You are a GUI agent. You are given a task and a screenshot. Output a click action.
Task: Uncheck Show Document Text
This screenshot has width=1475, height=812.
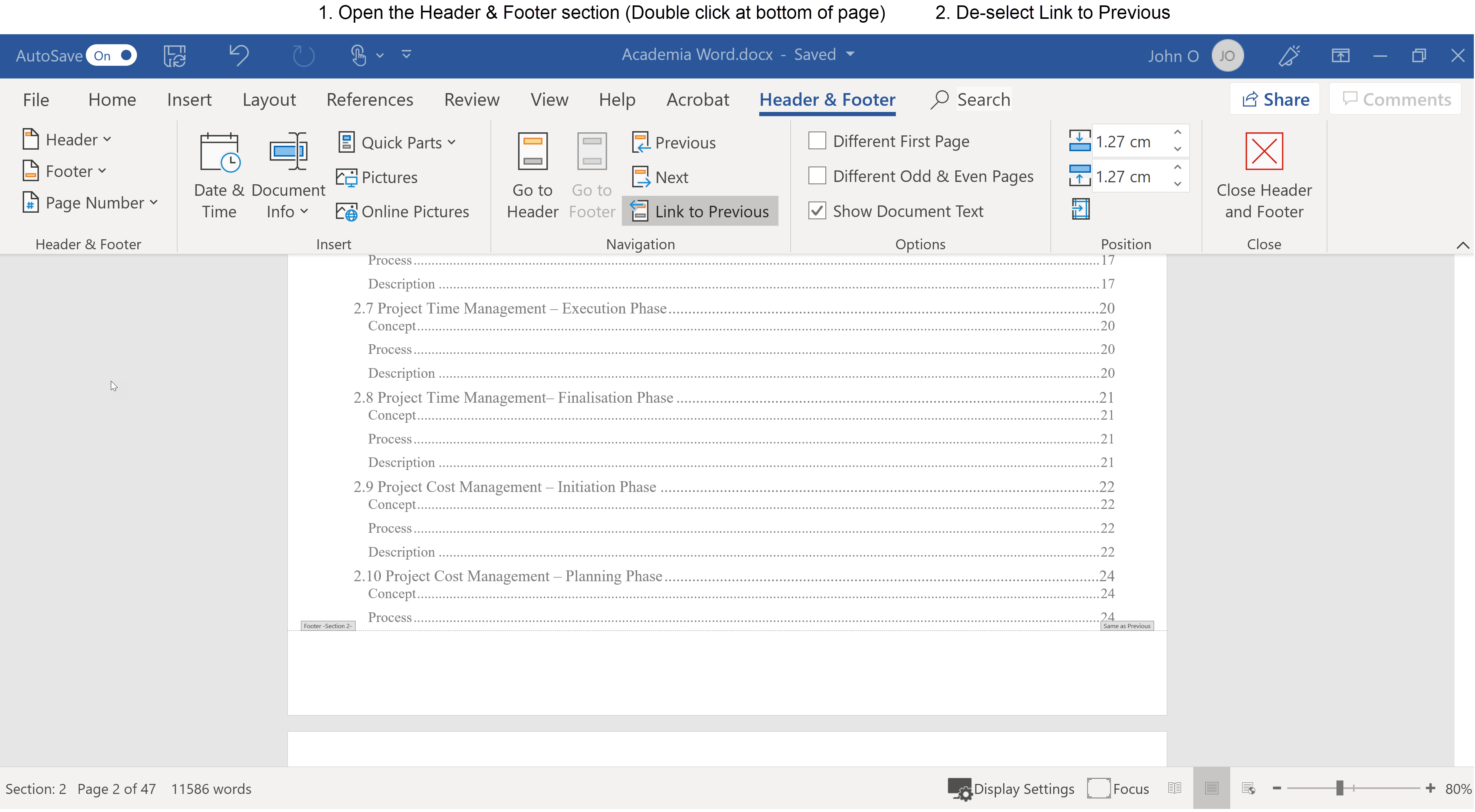tap(817, 210)
